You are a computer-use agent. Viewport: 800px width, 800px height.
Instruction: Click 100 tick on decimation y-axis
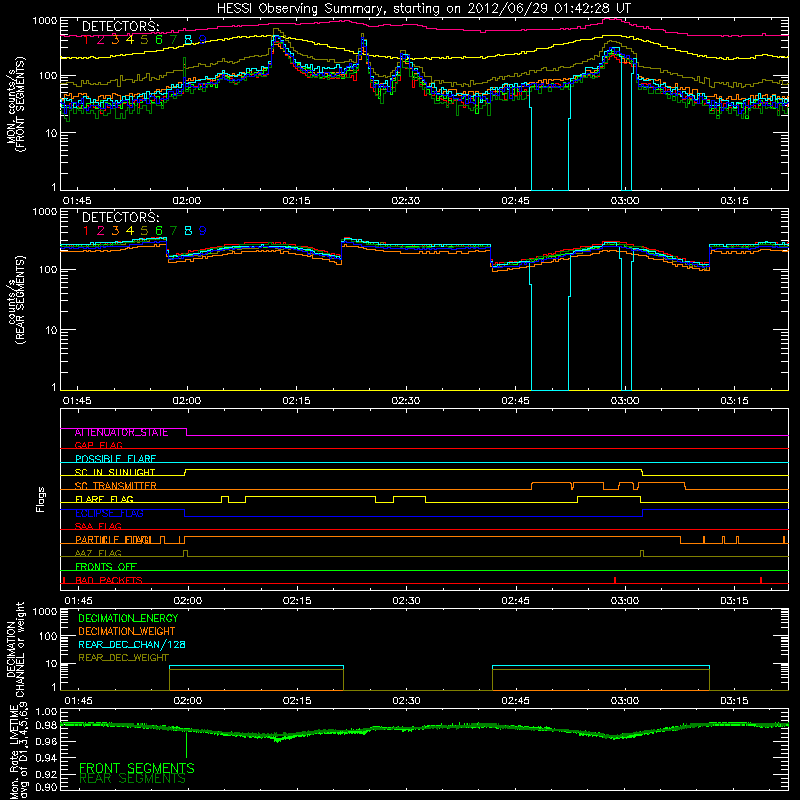47,636
